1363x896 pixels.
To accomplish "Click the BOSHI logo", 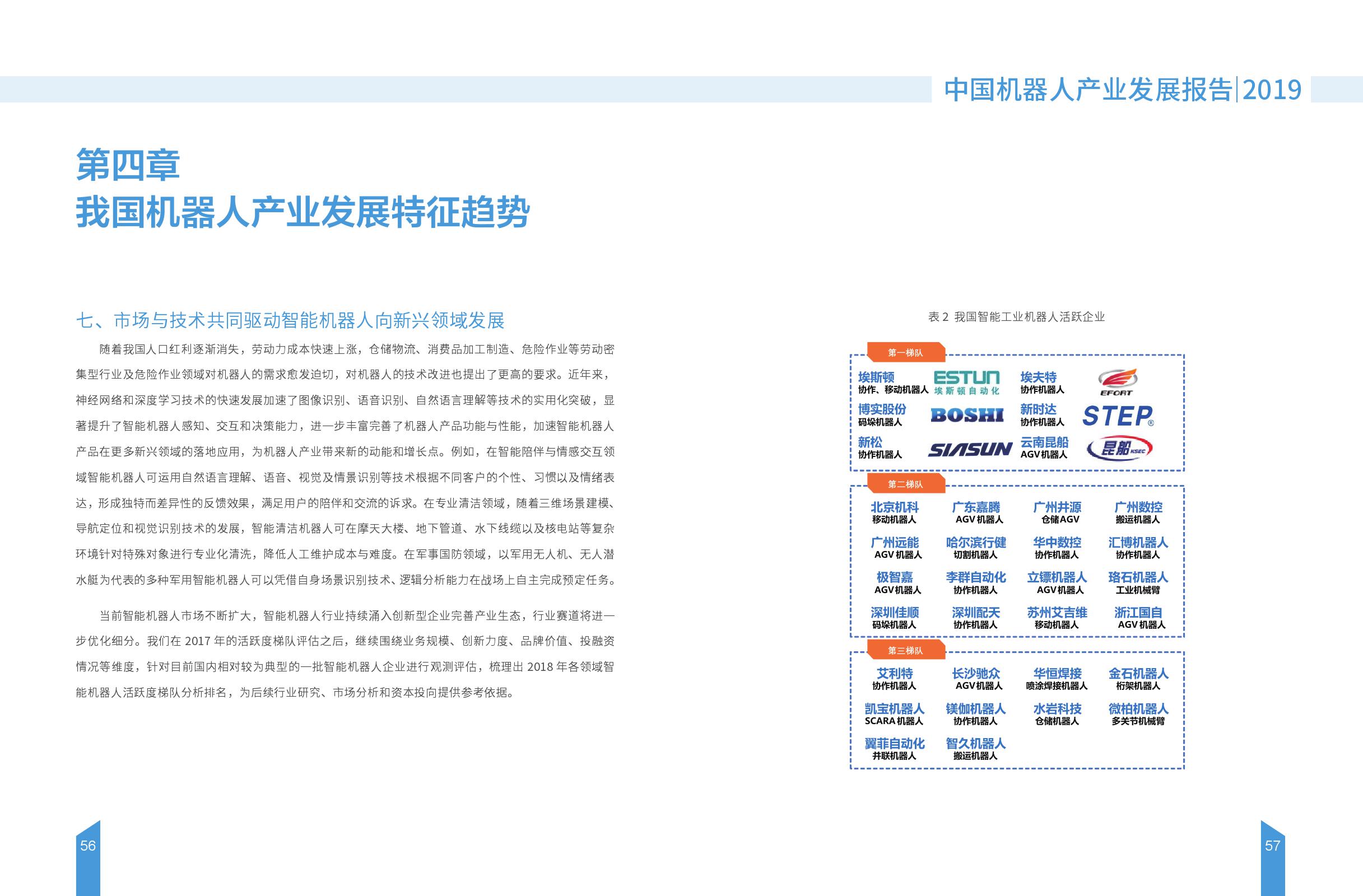I will coord(967,415).
